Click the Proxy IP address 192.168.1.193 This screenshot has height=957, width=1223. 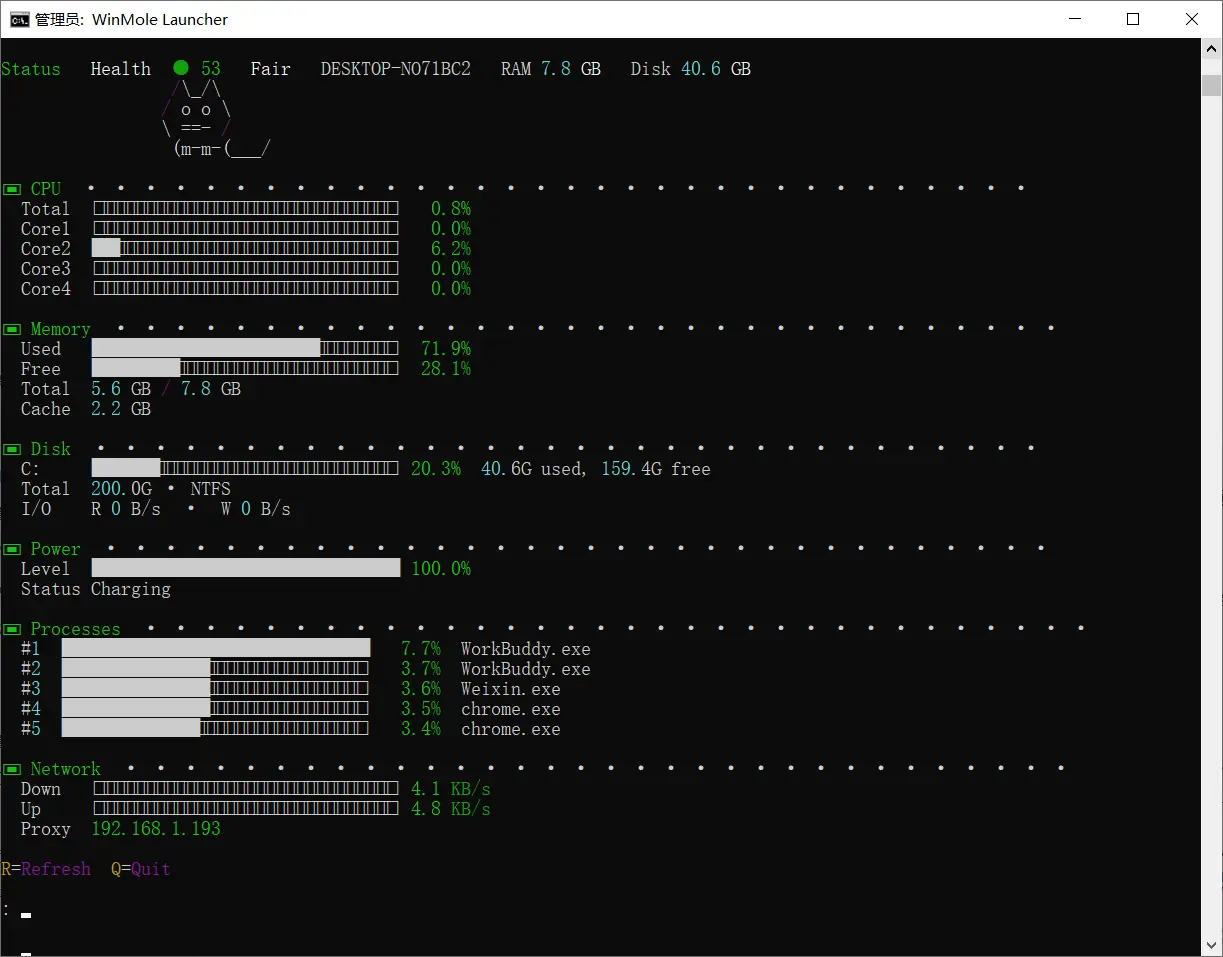coord(156,829)
